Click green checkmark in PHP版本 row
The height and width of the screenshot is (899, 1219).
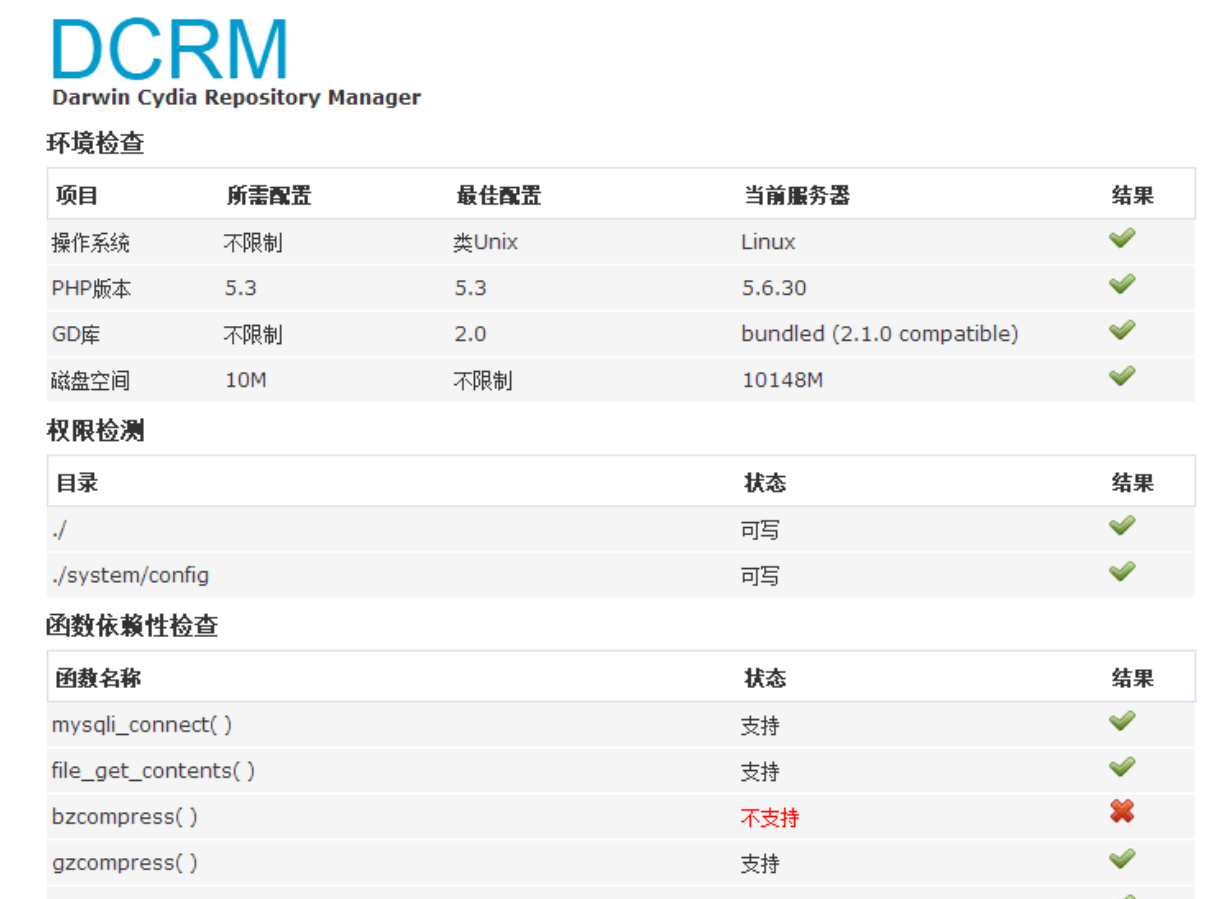(x=1122, y=285)
